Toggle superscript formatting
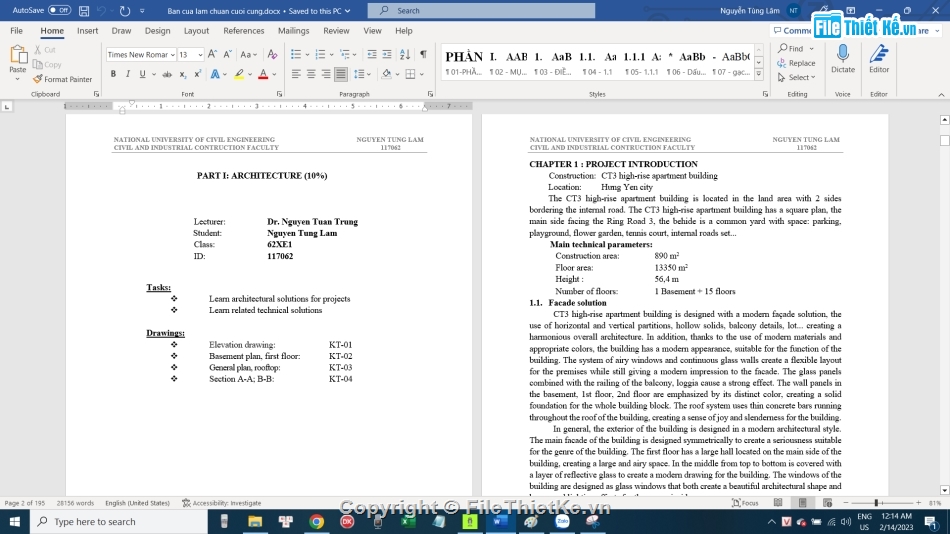950x534 pixels. [198, 74]
